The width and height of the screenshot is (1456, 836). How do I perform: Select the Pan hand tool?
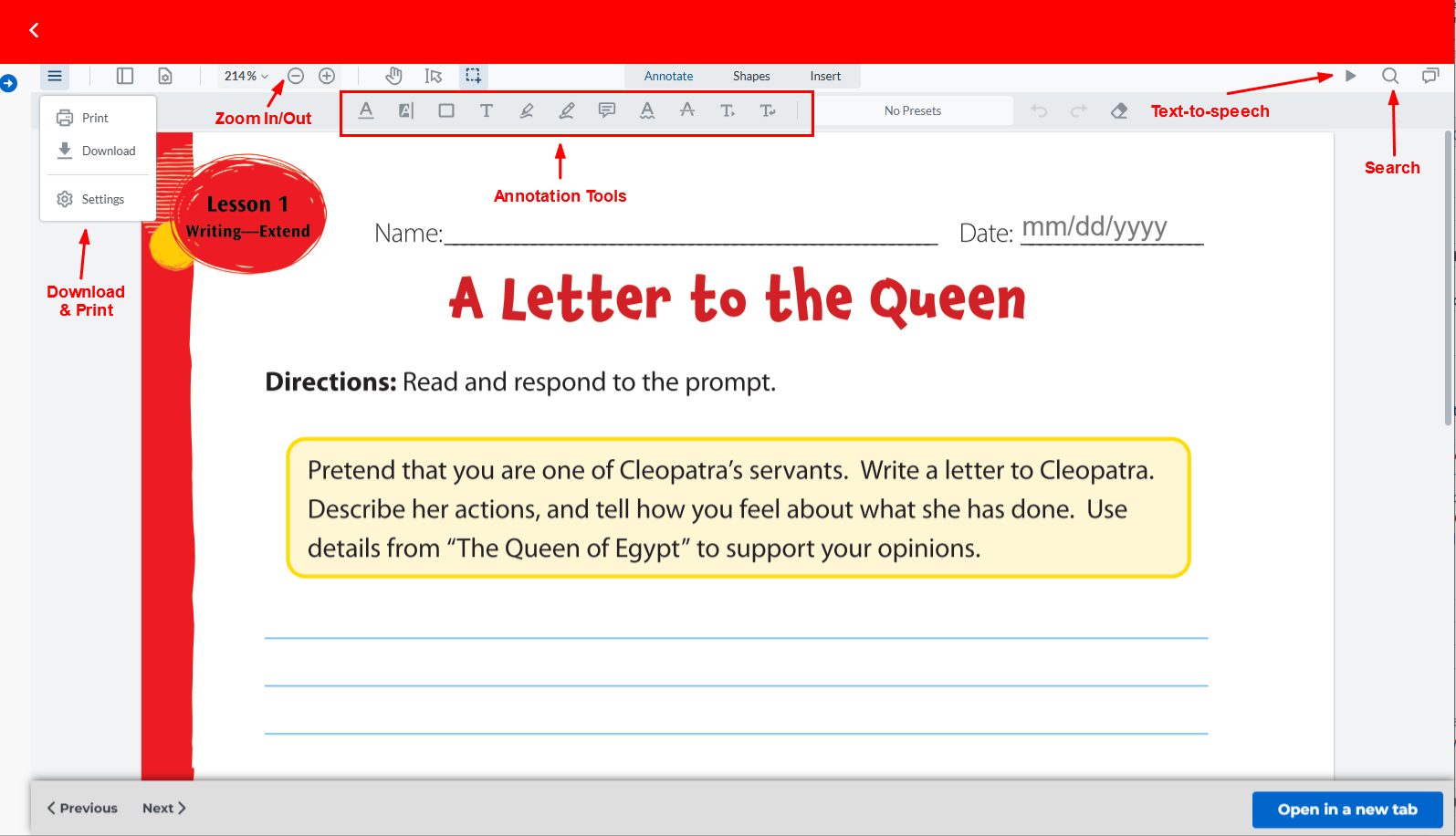(x=393, y=76)
